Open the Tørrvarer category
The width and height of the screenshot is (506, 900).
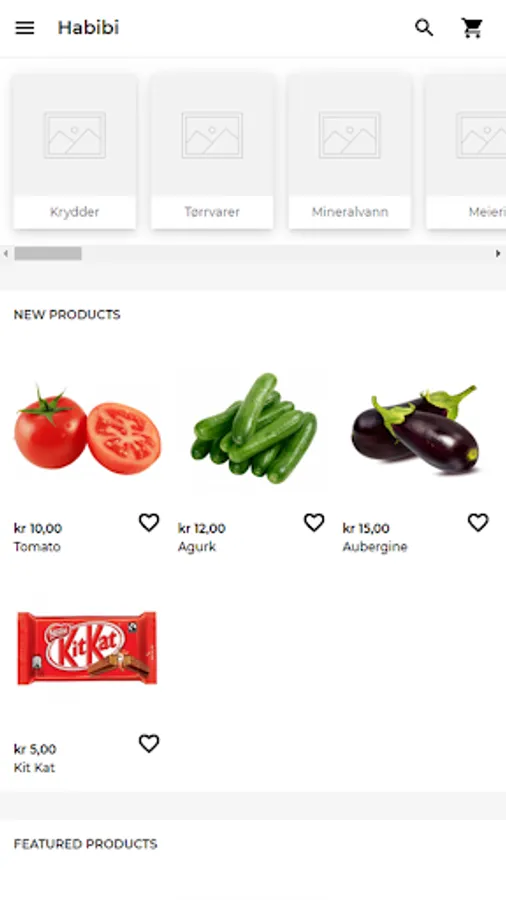[x=212, y=152]
